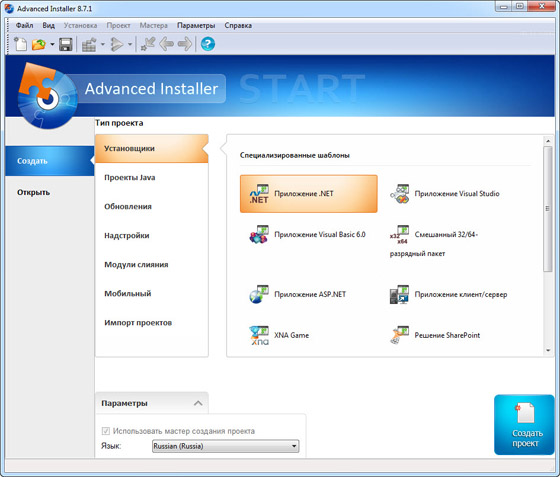The height and width of the screenshot is (477, 560).
Task: Toggle Использовать мастер создания проекта checkbox
Action: pos(106,431)
